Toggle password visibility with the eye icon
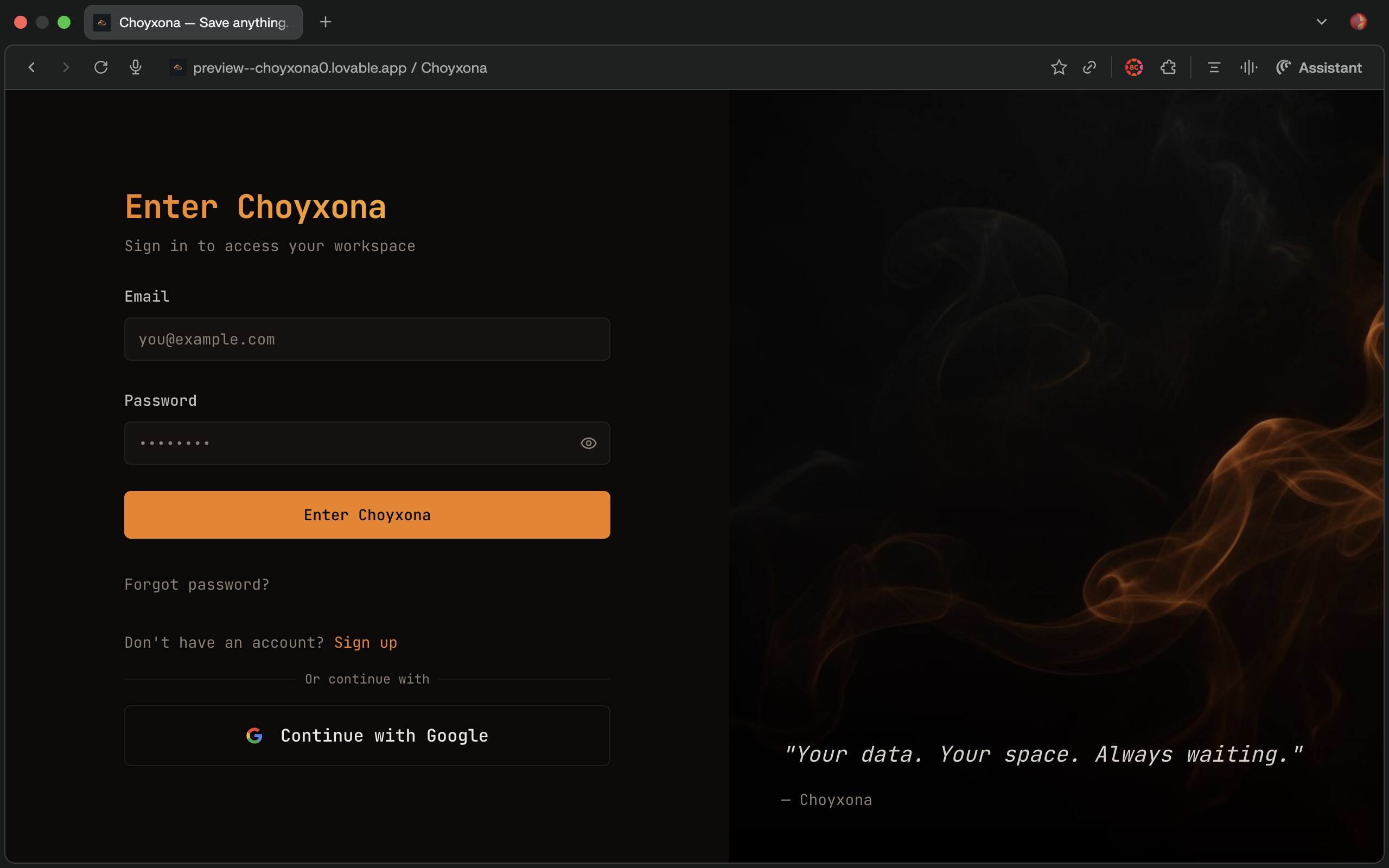Image resolution: width=1389 pixels, height=868 pixels. [589, 443]
